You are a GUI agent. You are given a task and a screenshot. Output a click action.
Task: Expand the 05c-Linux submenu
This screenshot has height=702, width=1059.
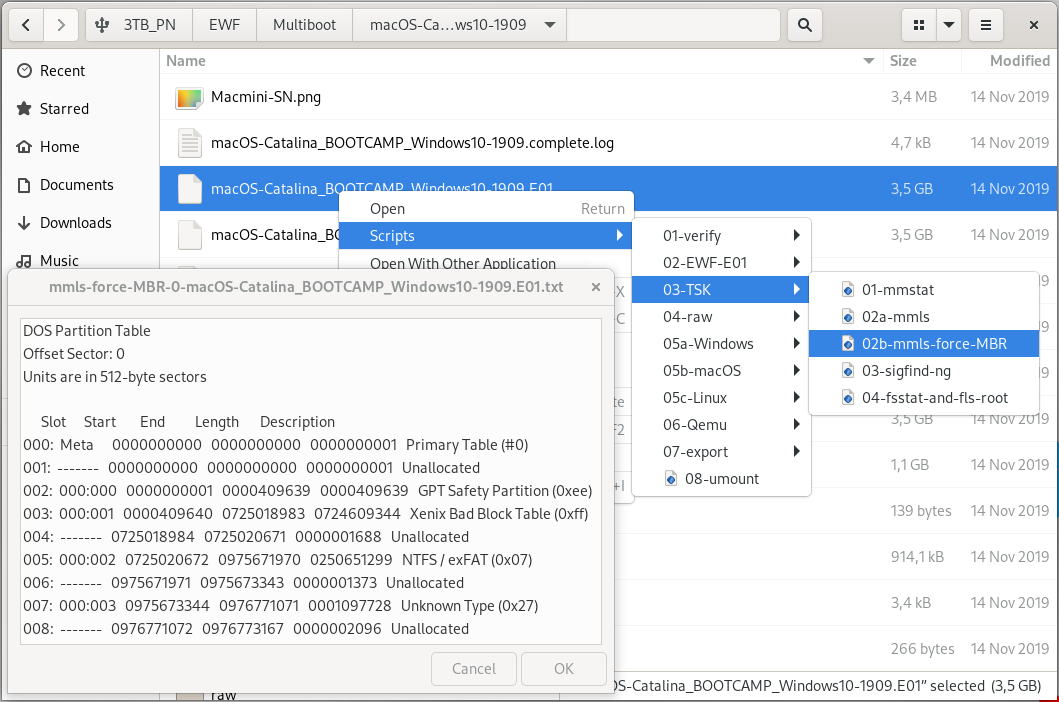[721, 398]
